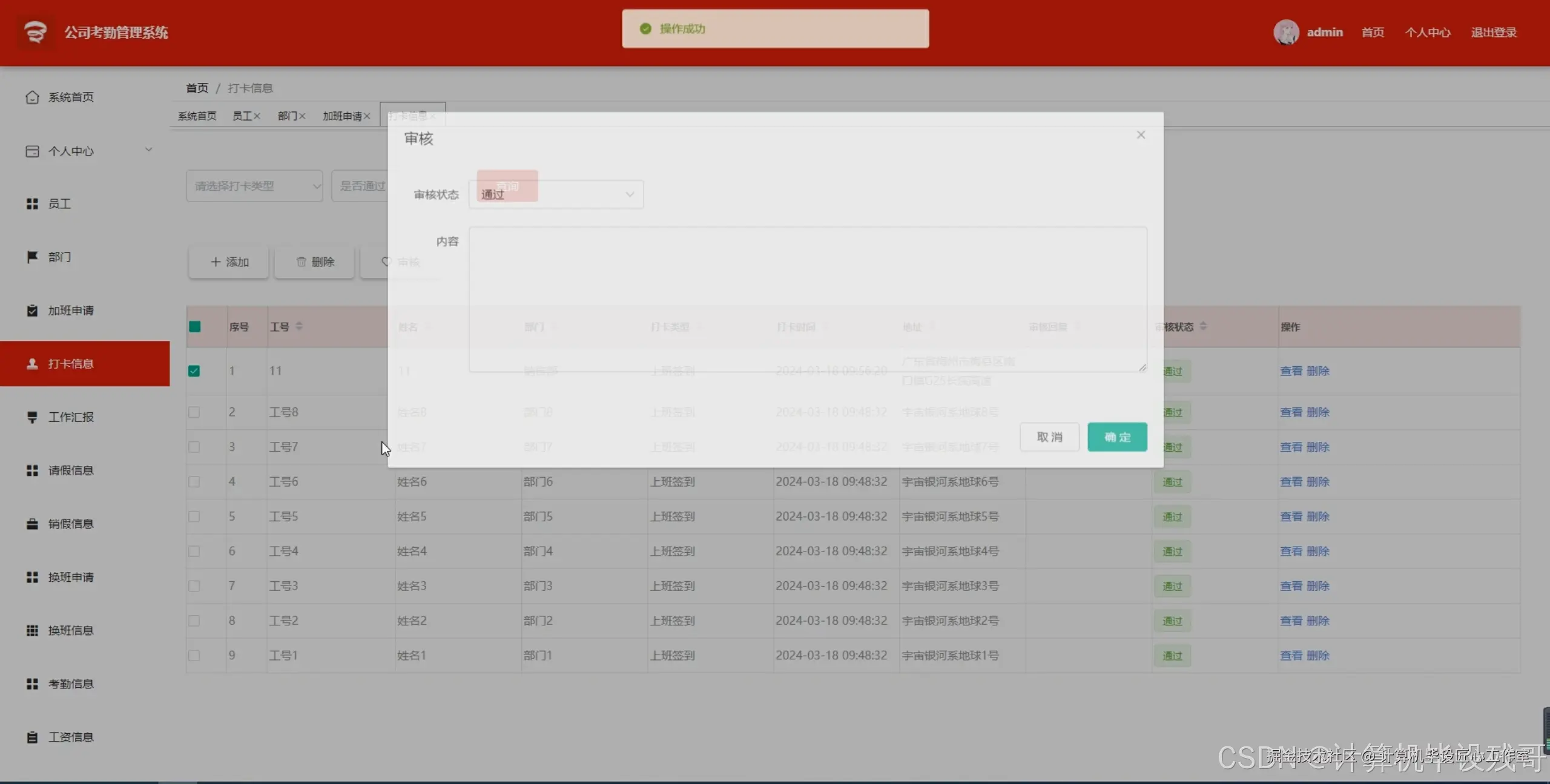
Task: Click 取消 to cancel the review
Action: click(x=1049, y=436)
